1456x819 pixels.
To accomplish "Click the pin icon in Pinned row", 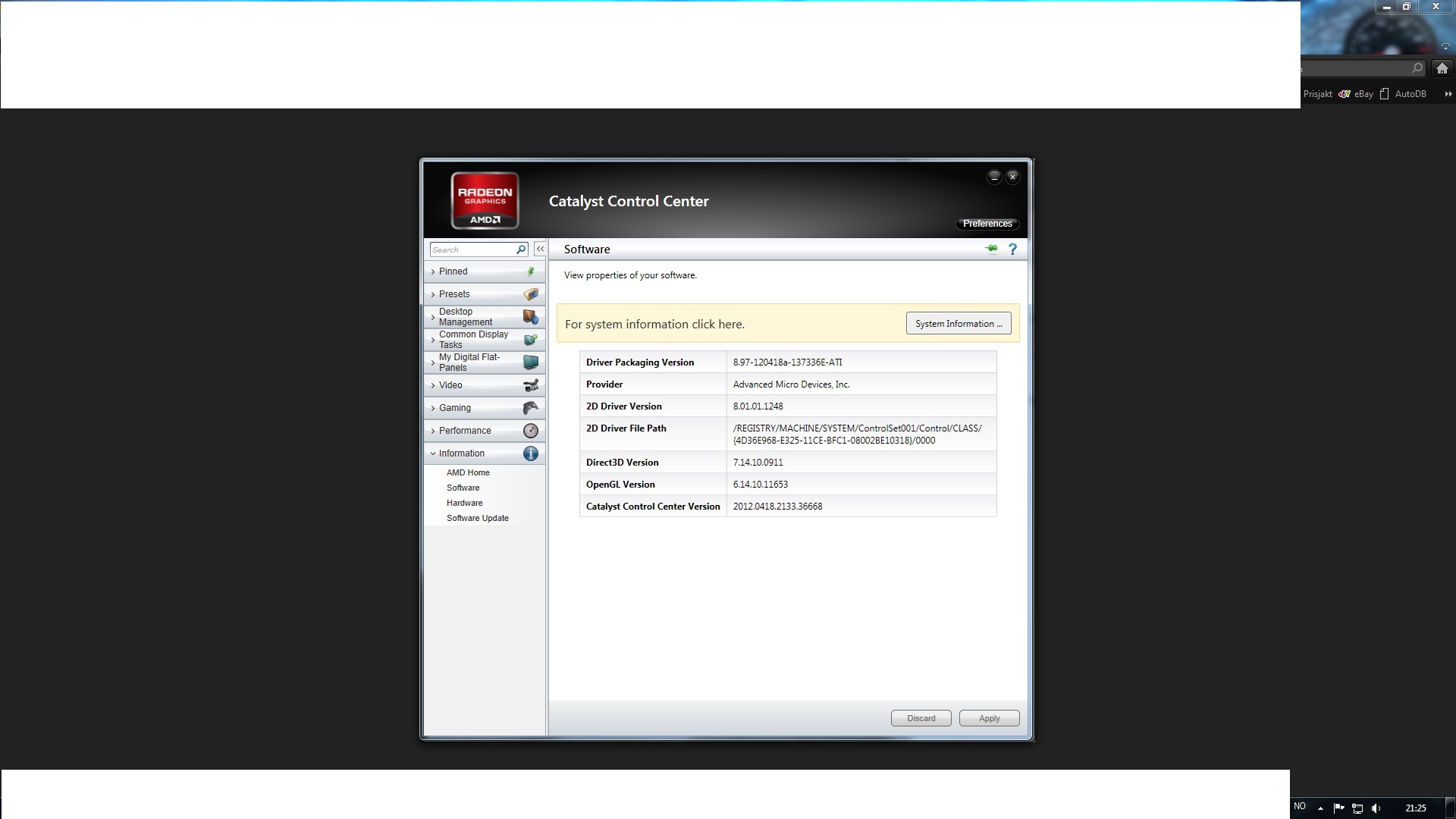I will pyautogui.click(x=531, y=271).
